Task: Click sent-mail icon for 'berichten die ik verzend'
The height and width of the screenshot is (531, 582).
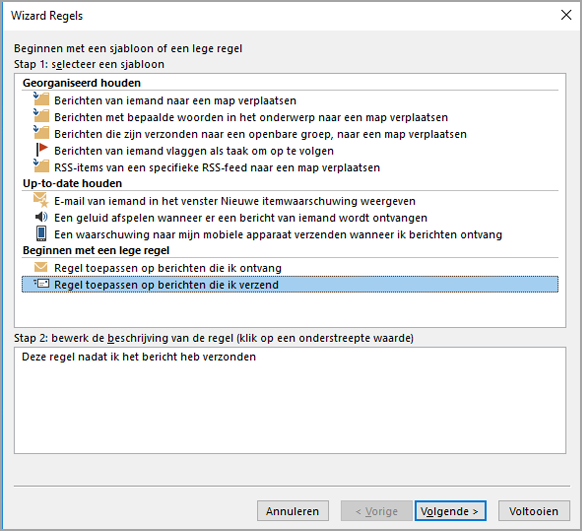Action: 41,284
